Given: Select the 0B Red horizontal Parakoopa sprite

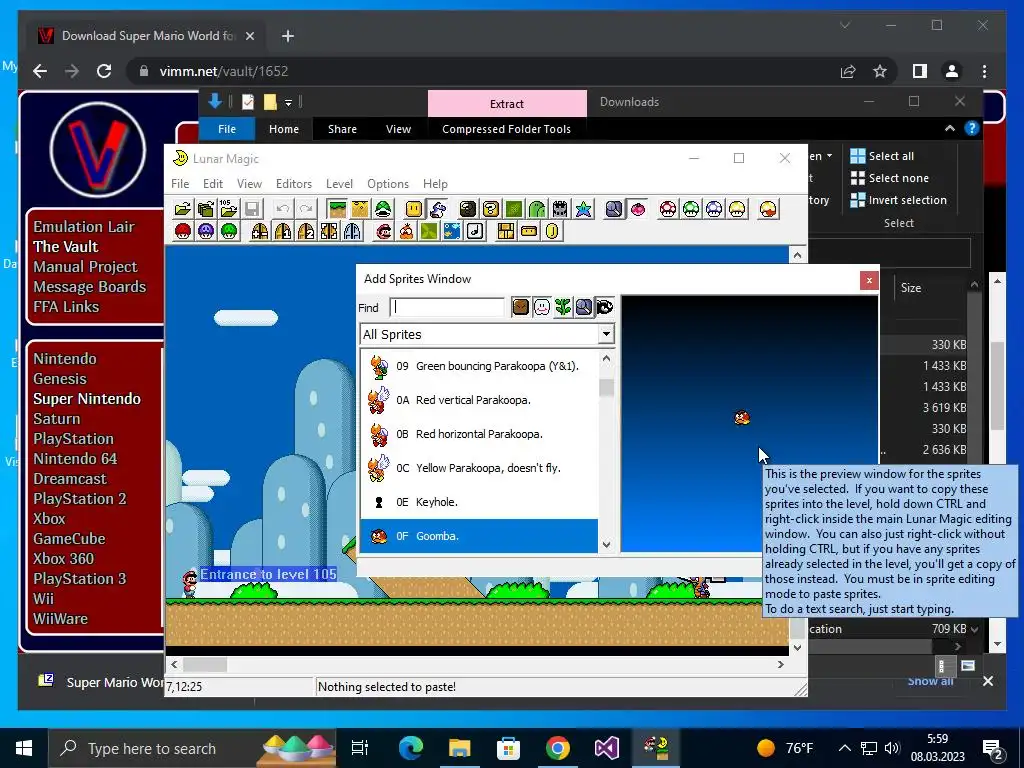Looking at the screenshot, I should (479, 434).
